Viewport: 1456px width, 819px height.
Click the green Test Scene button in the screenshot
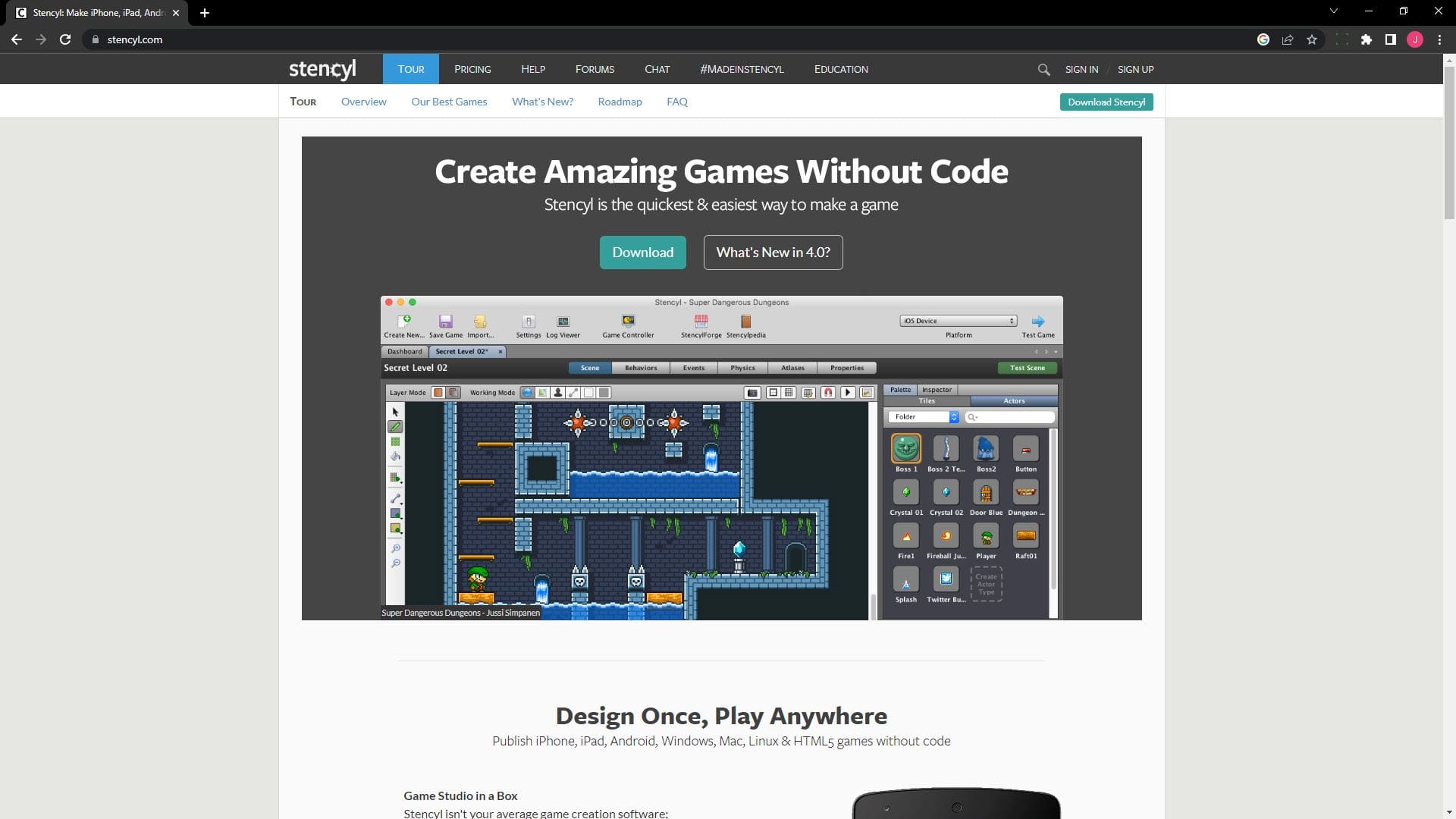(x=1028, y=368)
